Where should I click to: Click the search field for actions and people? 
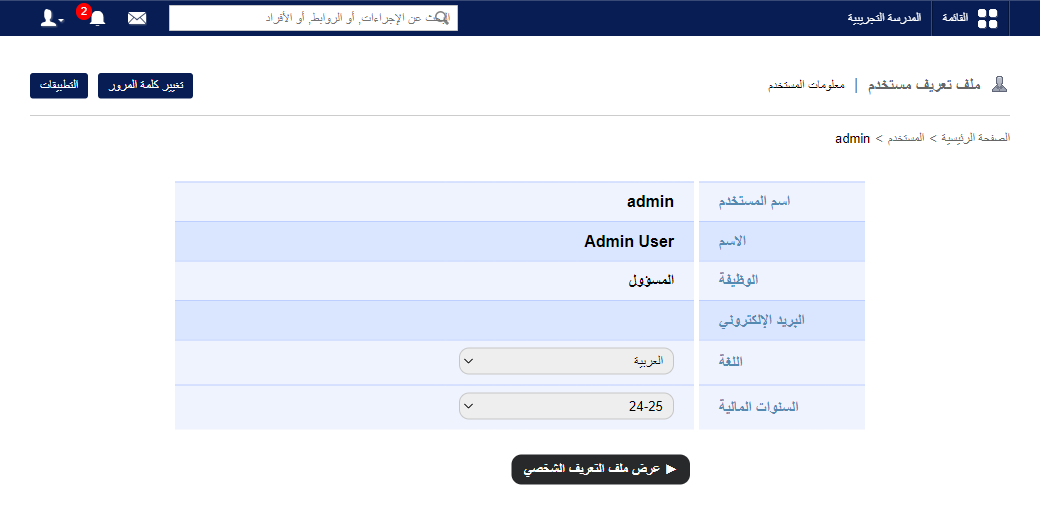click(x=313, y=18)
